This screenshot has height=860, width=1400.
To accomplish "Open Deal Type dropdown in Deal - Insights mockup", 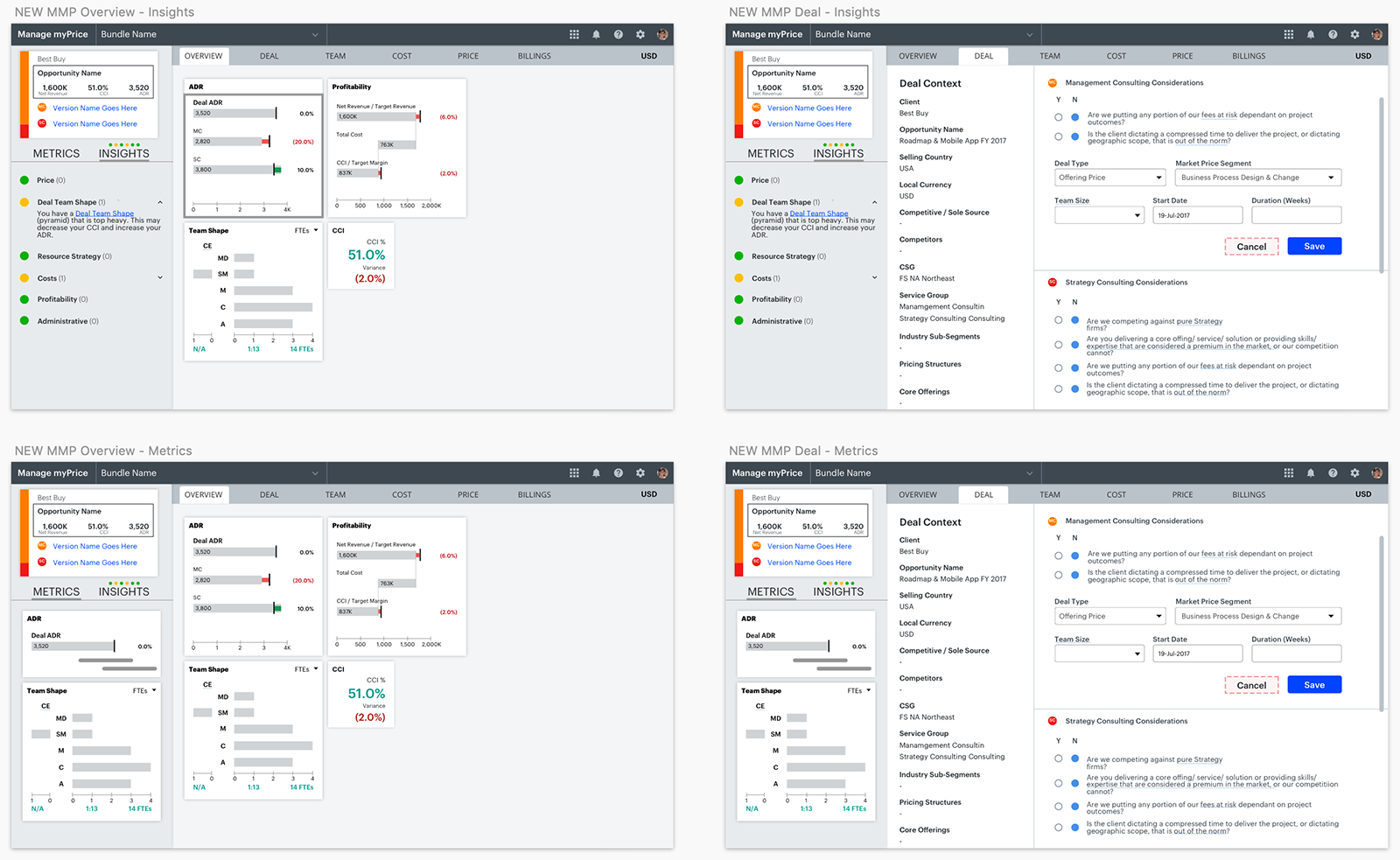I will click(x=1109, y=178).
